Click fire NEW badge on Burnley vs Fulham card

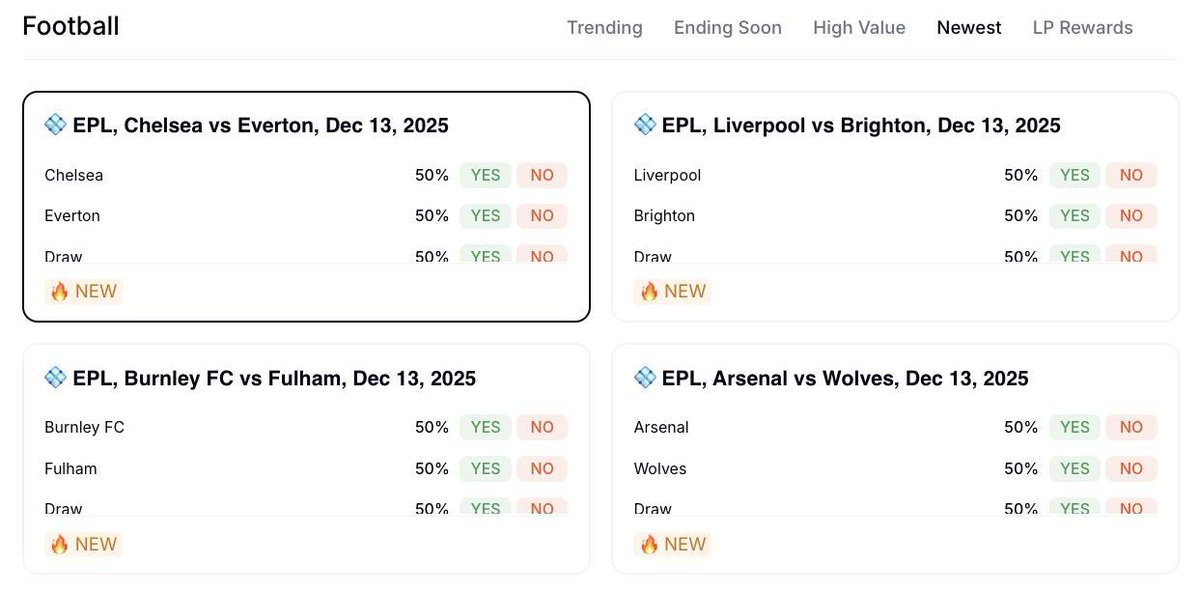pyautogui.click(x=83, y=545)
